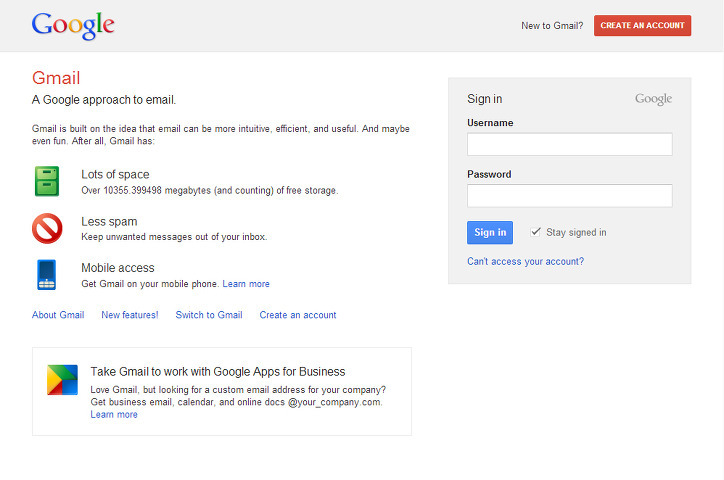Focus the Username input field

click(x=570, y=144)
